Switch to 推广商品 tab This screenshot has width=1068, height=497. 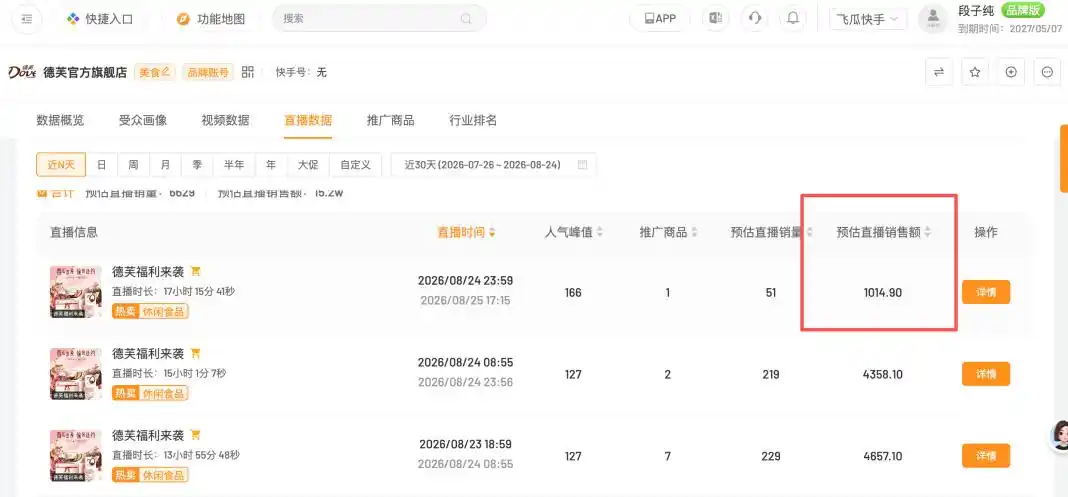(x=390, y=121)
